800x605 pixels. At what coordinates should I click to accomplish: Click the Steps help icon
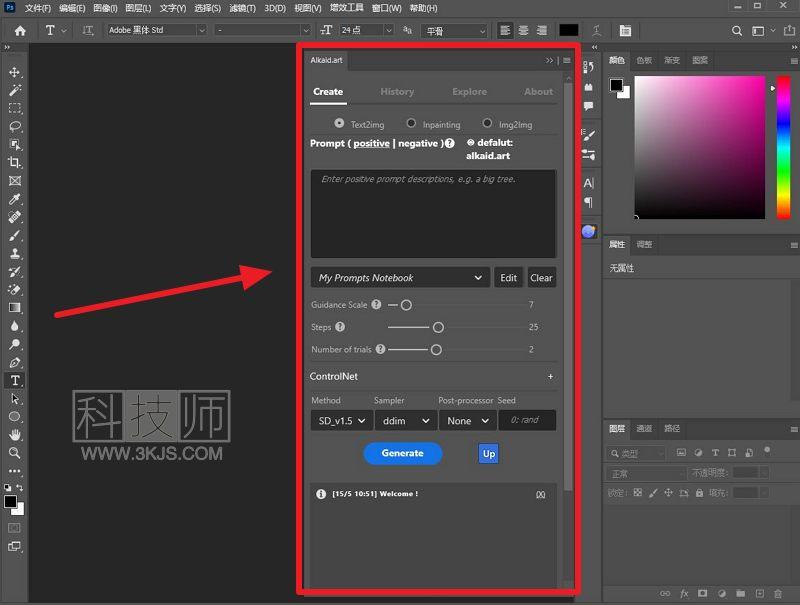(340, 327)
